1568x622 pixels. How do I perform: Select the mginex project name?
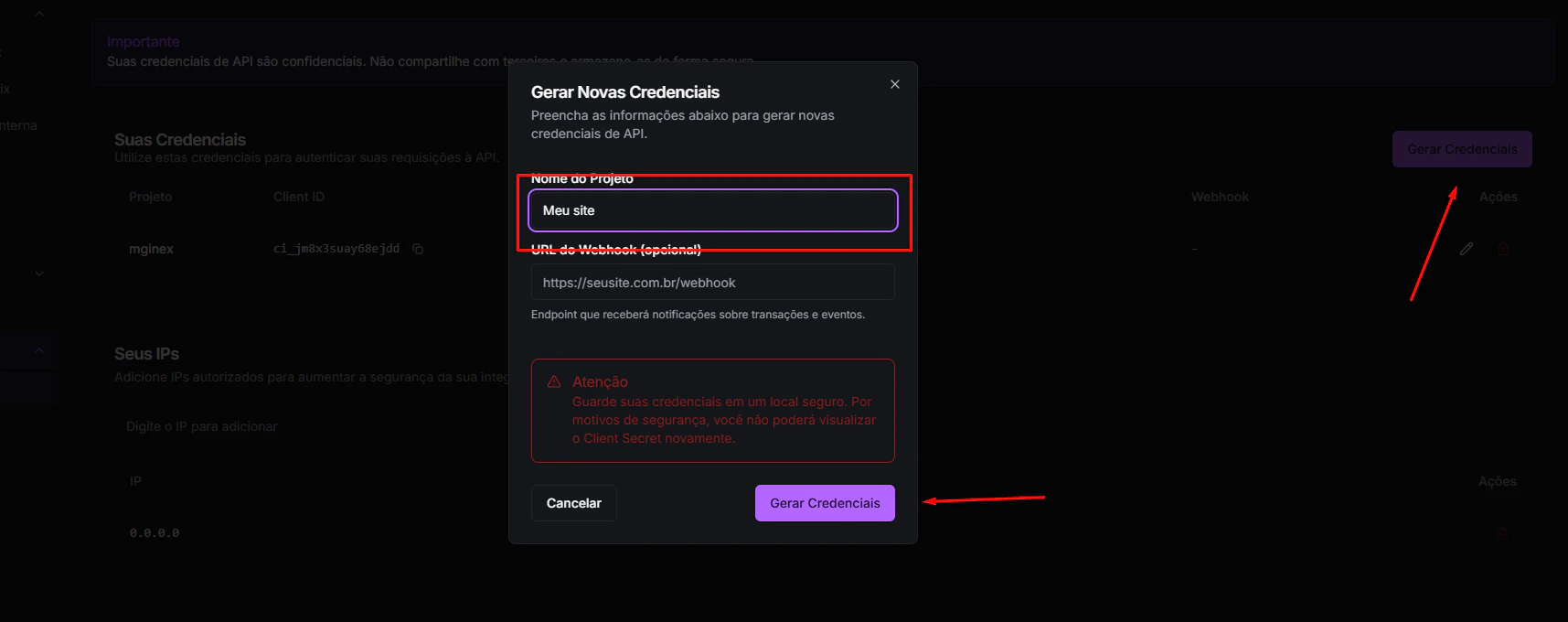[151, 249]
